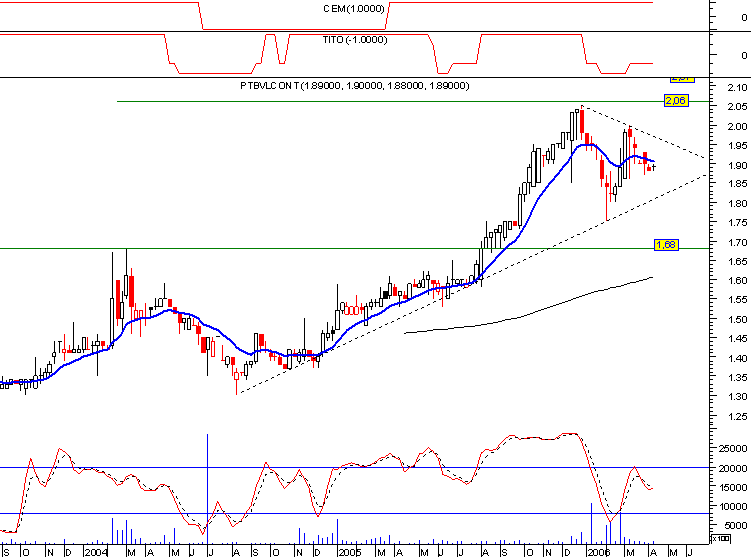Click the 20000 volume axis value
This screenshot has height=557, width=751.
733,468
